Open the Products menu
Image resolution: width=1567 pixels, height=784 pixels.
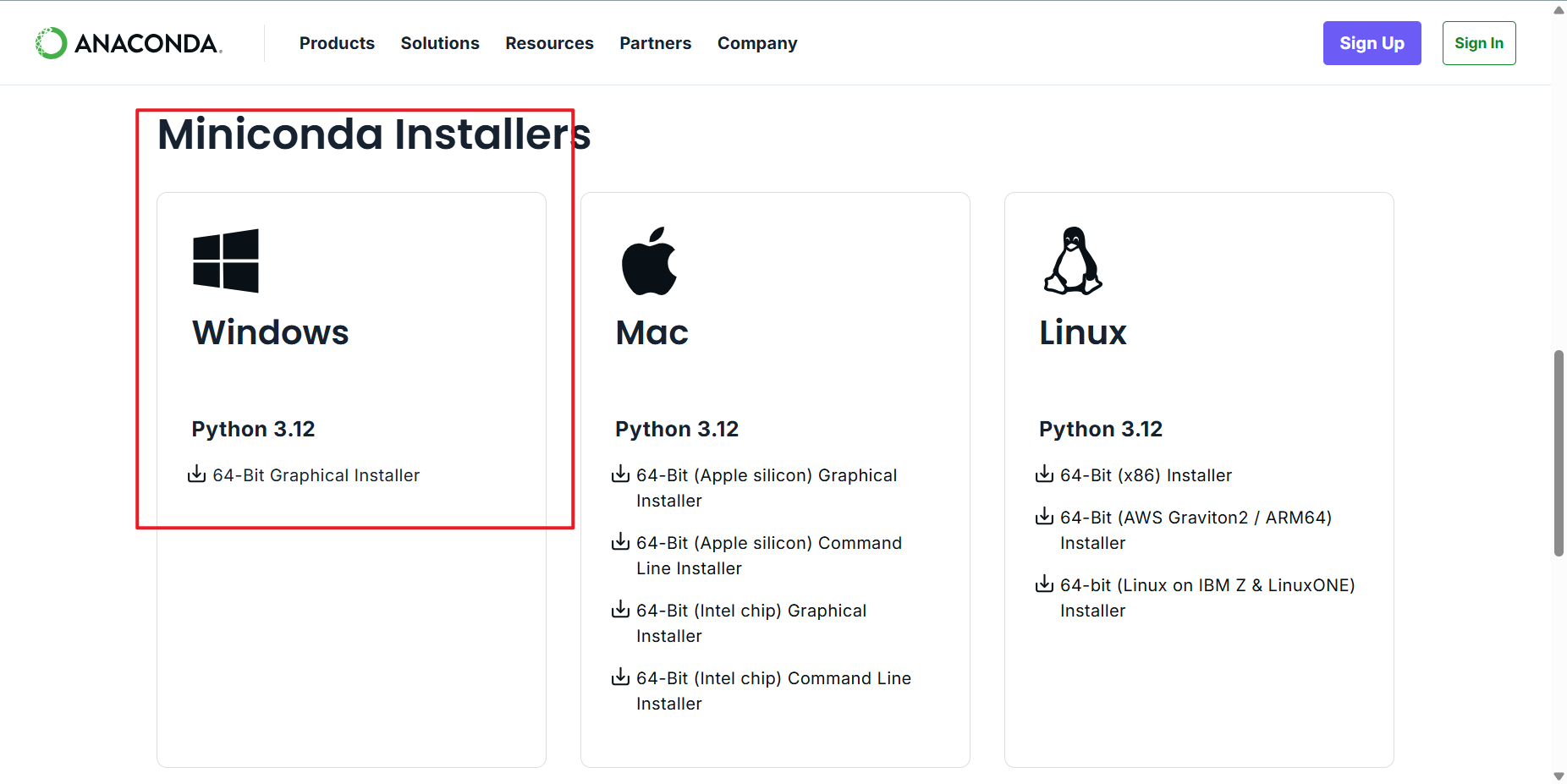click(x=337, y=43)
